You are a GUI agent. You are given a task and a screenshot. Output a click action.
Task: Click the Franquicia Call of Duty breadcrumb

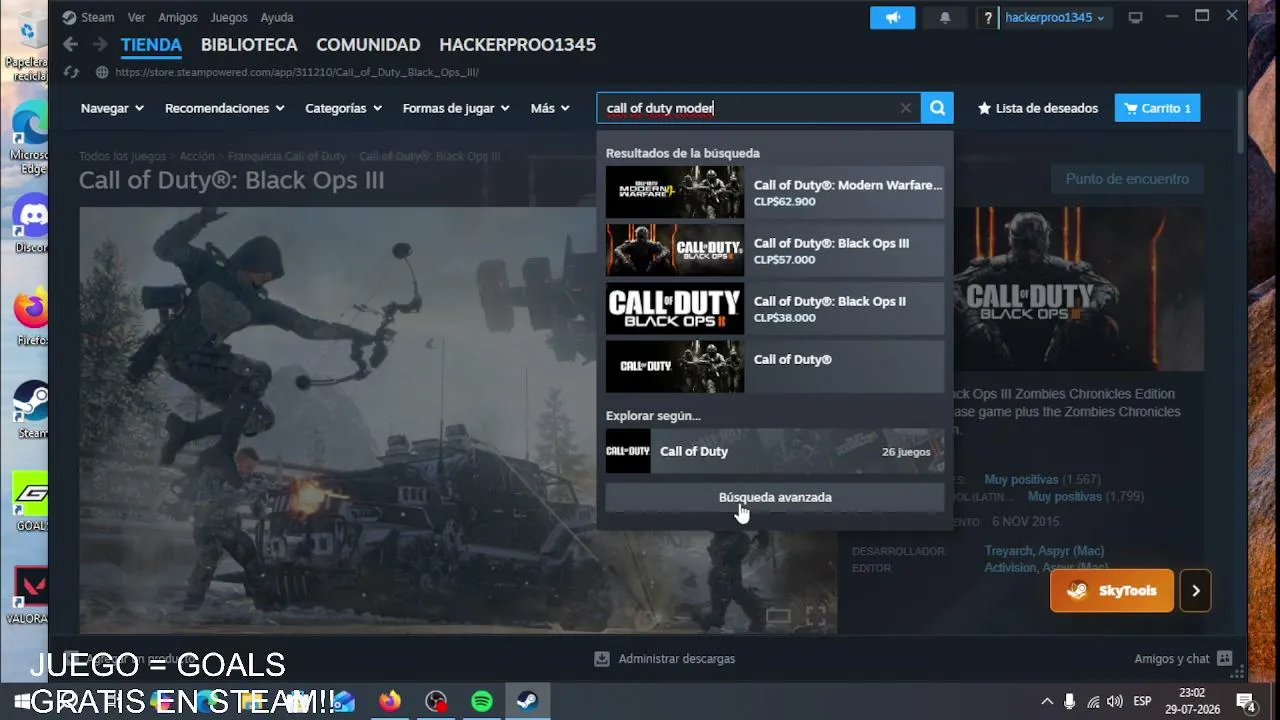pyautogui.click(x=287, y=156)
